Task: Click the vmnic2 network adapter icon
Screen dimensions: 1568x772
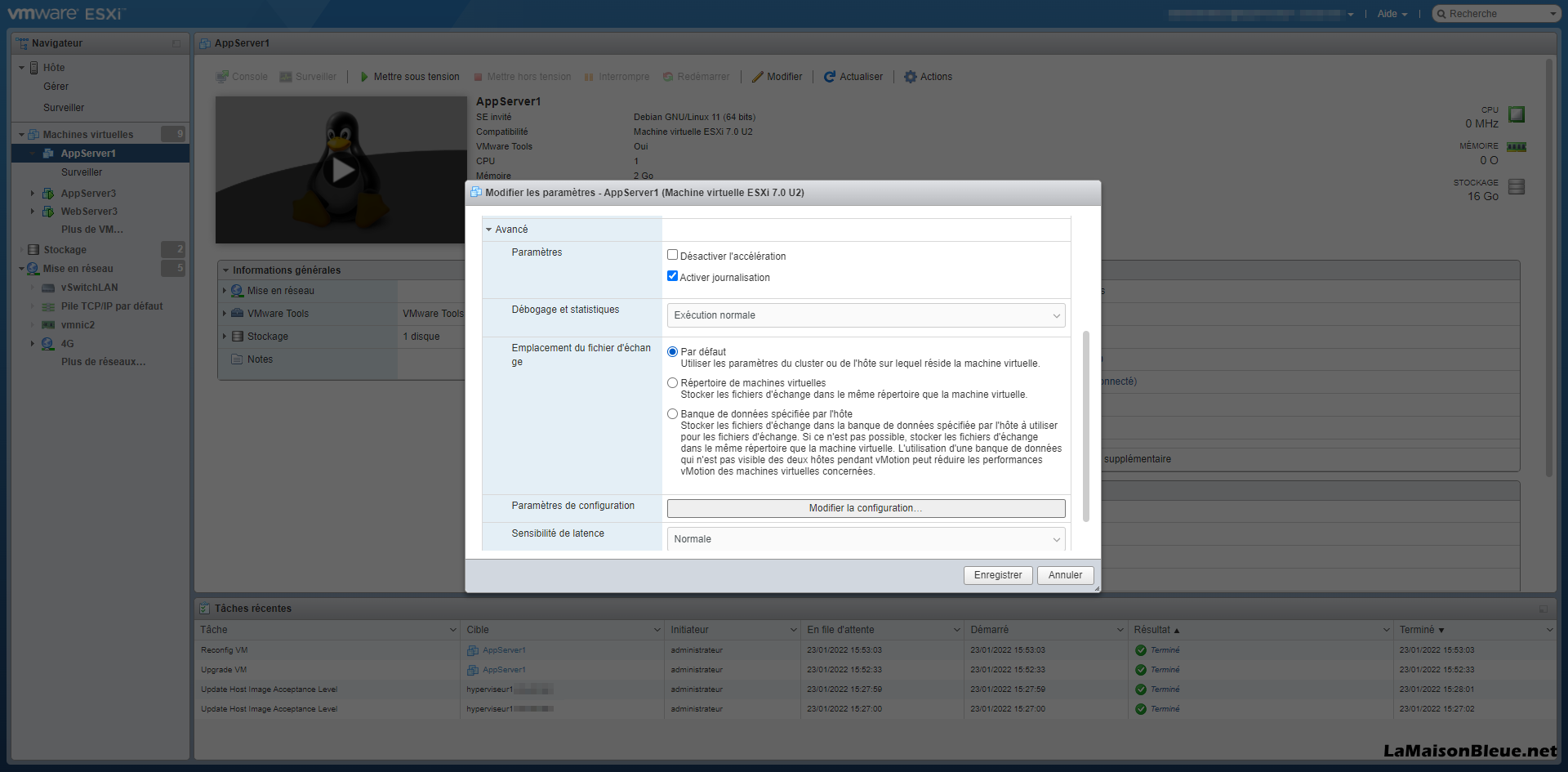Action: (48, 325)
